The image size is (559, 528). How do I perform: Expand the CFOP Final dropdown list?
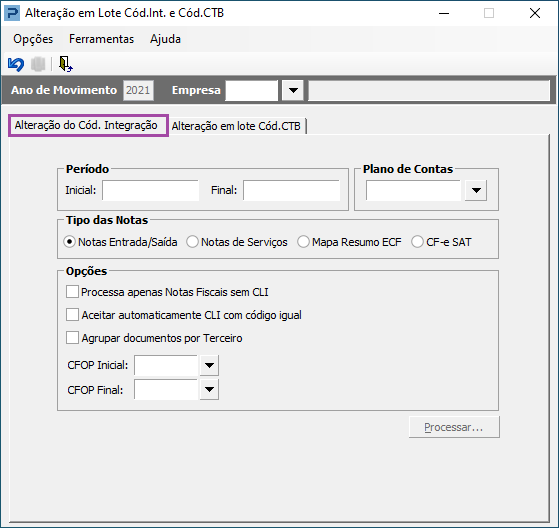209,389
